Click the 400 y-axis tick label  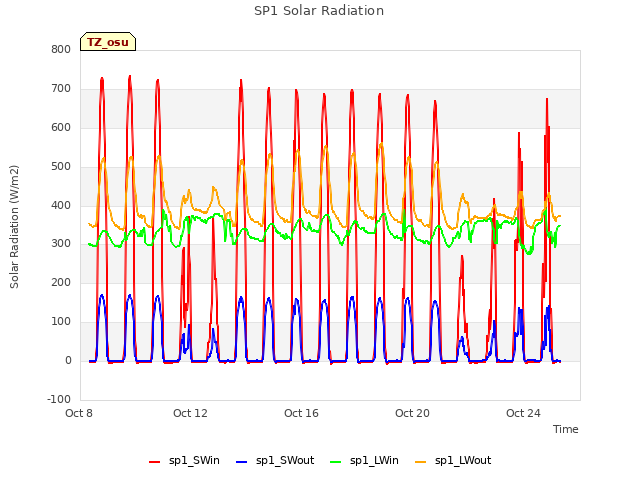[x=61, y=205]
